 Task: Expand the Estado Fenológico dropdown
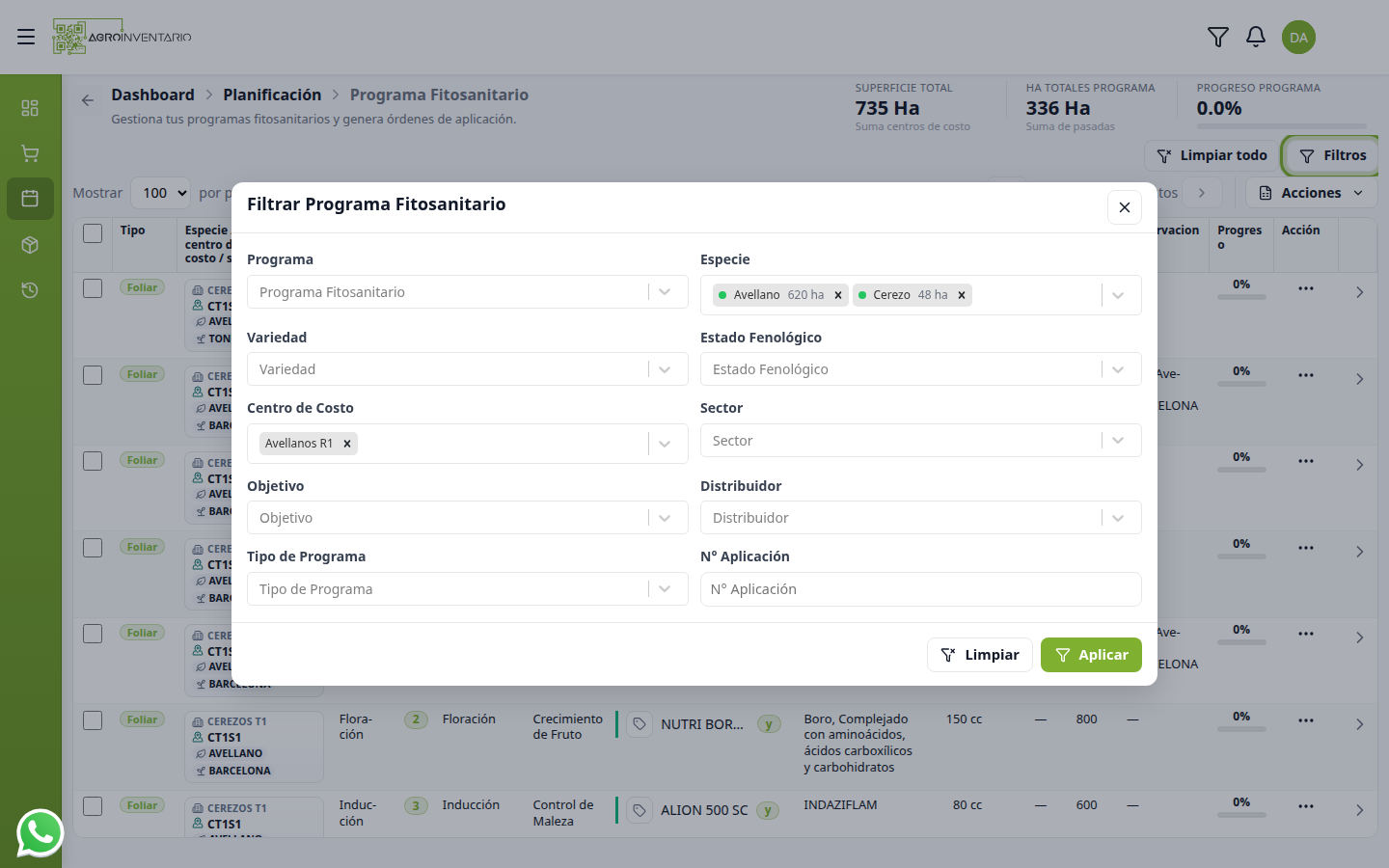921,369
